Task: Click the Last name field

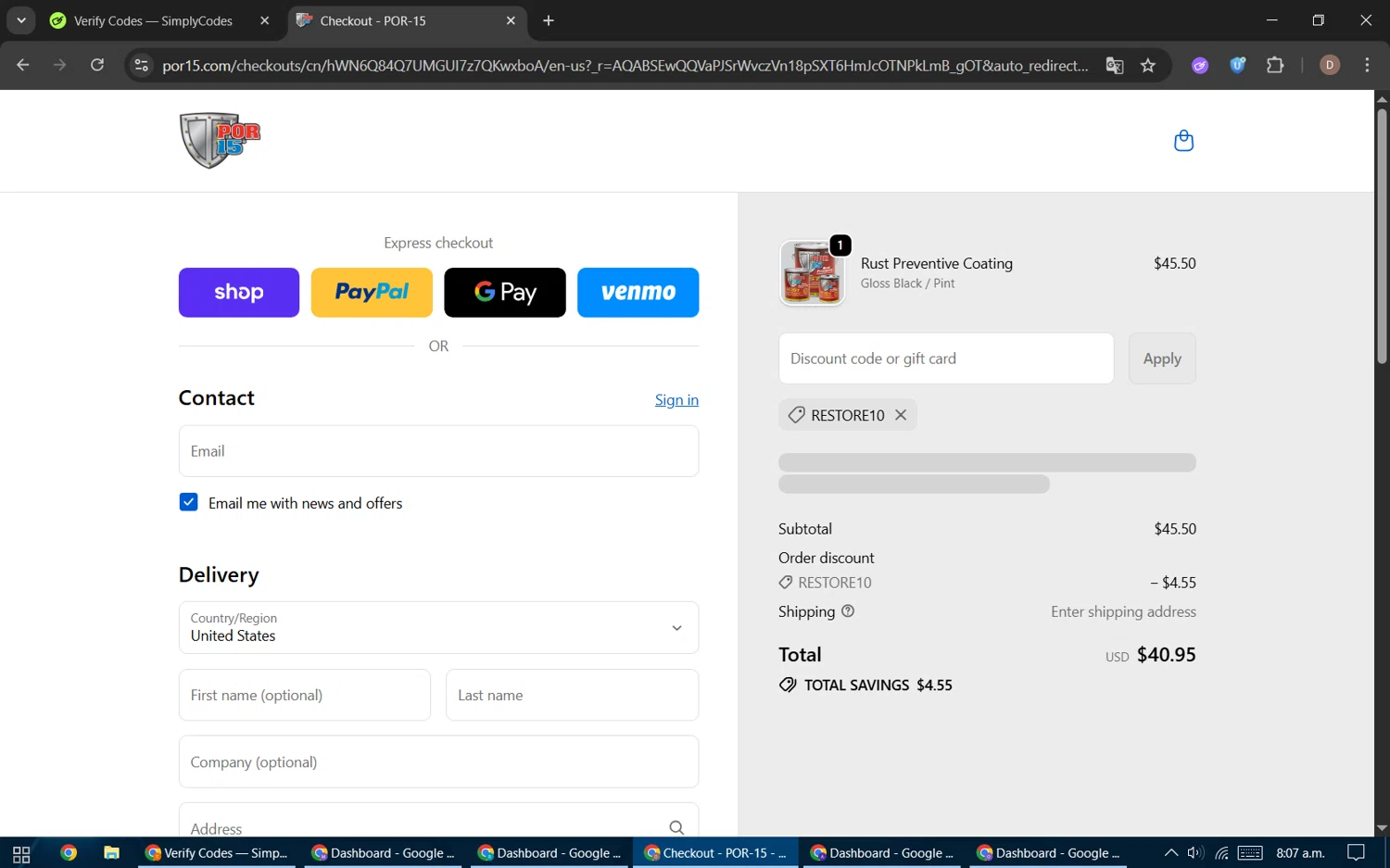Action: tap(572, 695)
